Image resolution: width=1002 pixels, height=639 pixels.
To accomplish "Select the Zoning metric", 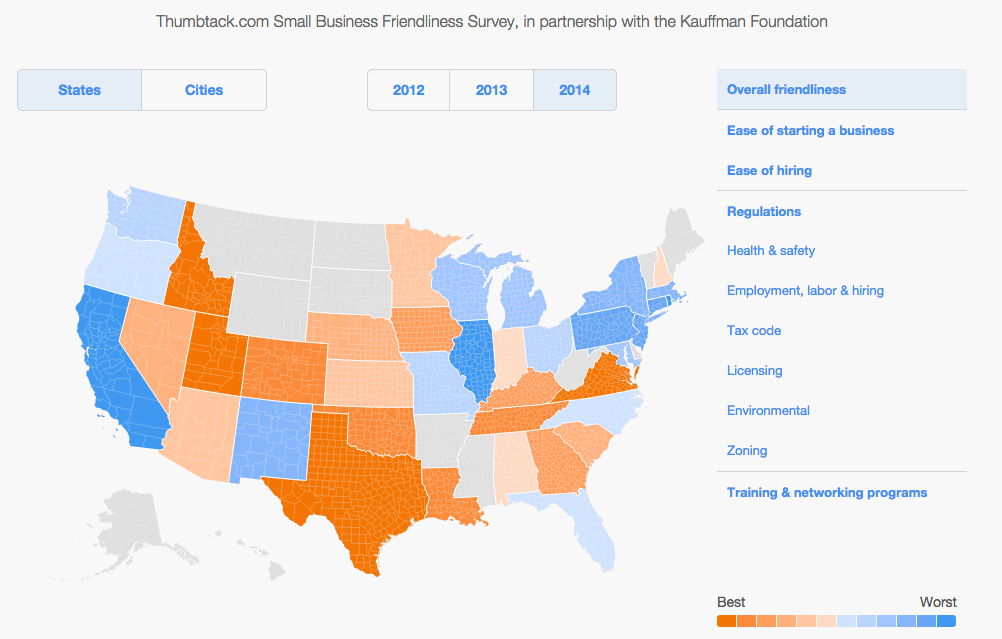I will point(746,450).
